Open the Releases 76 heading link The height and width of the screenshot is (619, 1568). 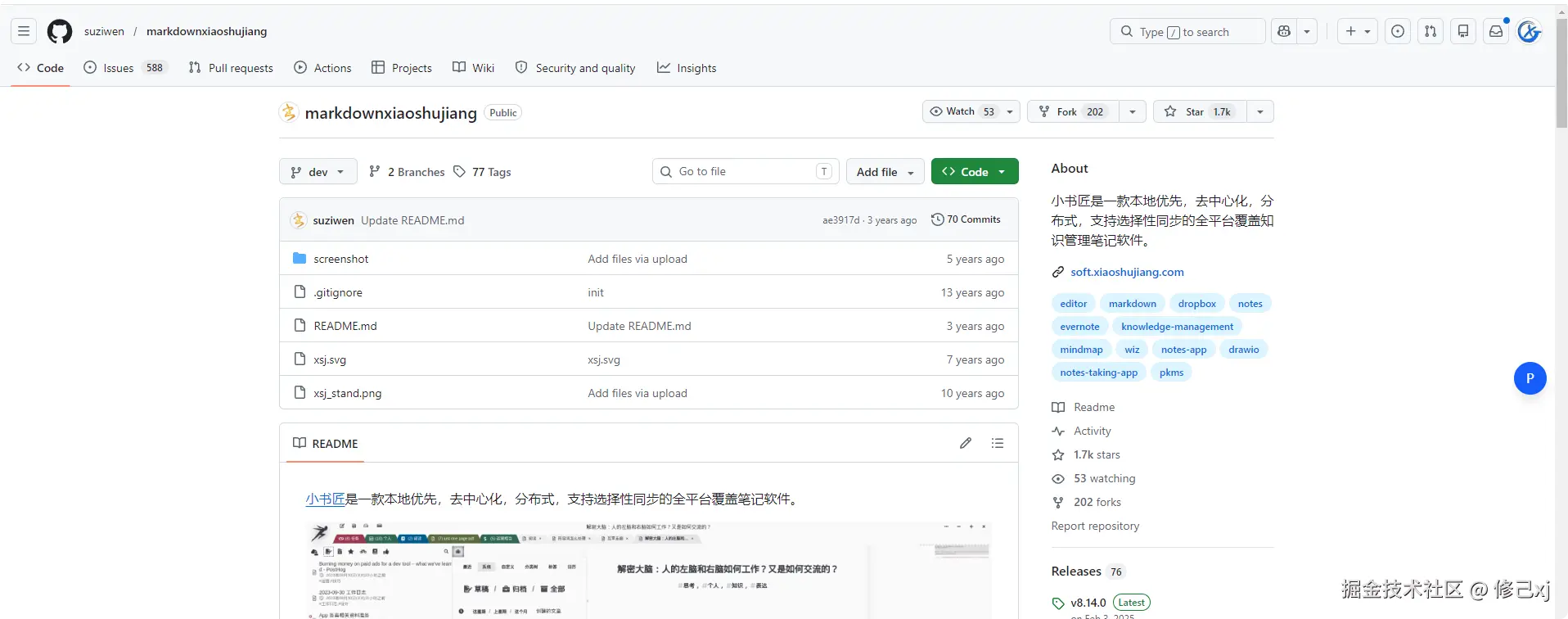[x=1088, y=572]
